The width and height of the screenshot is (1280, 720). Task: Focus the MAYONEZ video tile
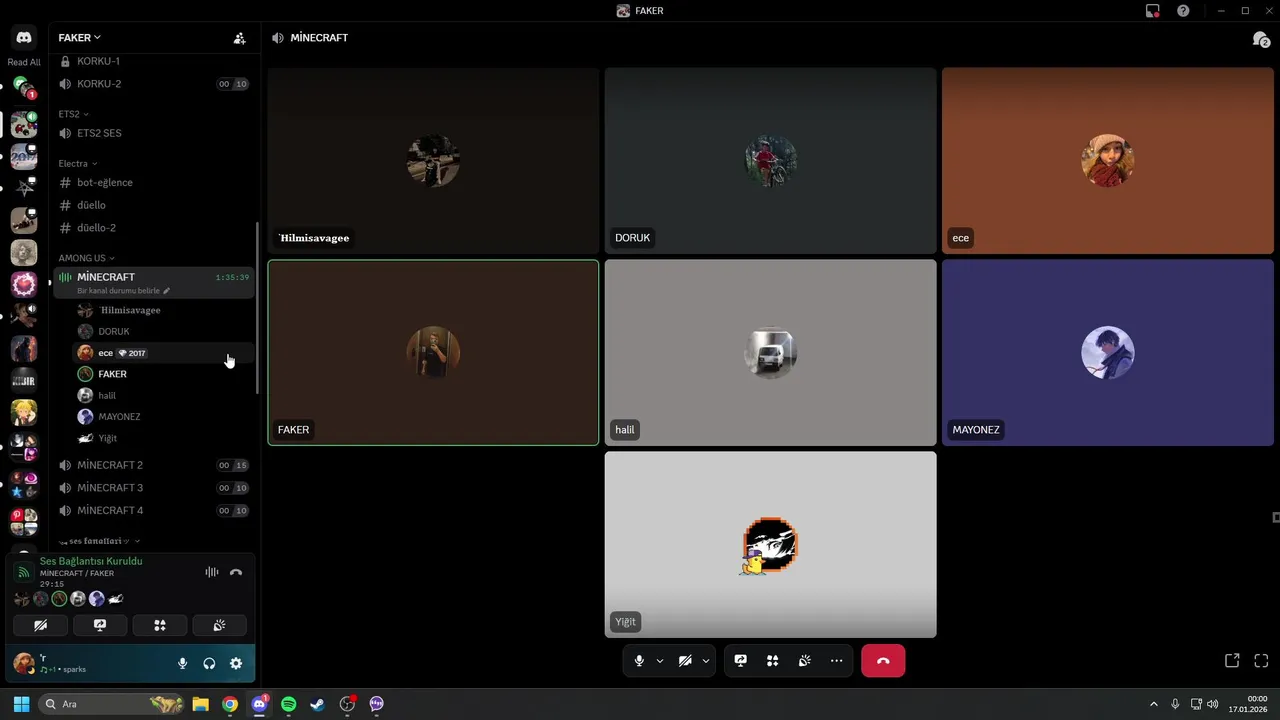click(x=1107, y=352)
